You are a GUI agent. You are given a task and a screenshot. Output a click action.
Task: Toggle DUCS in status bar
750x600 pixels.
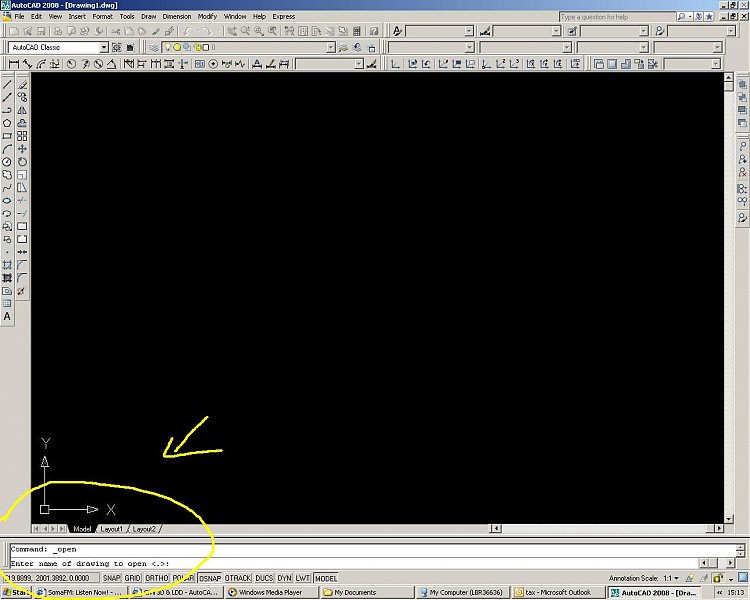coord(264,578)
